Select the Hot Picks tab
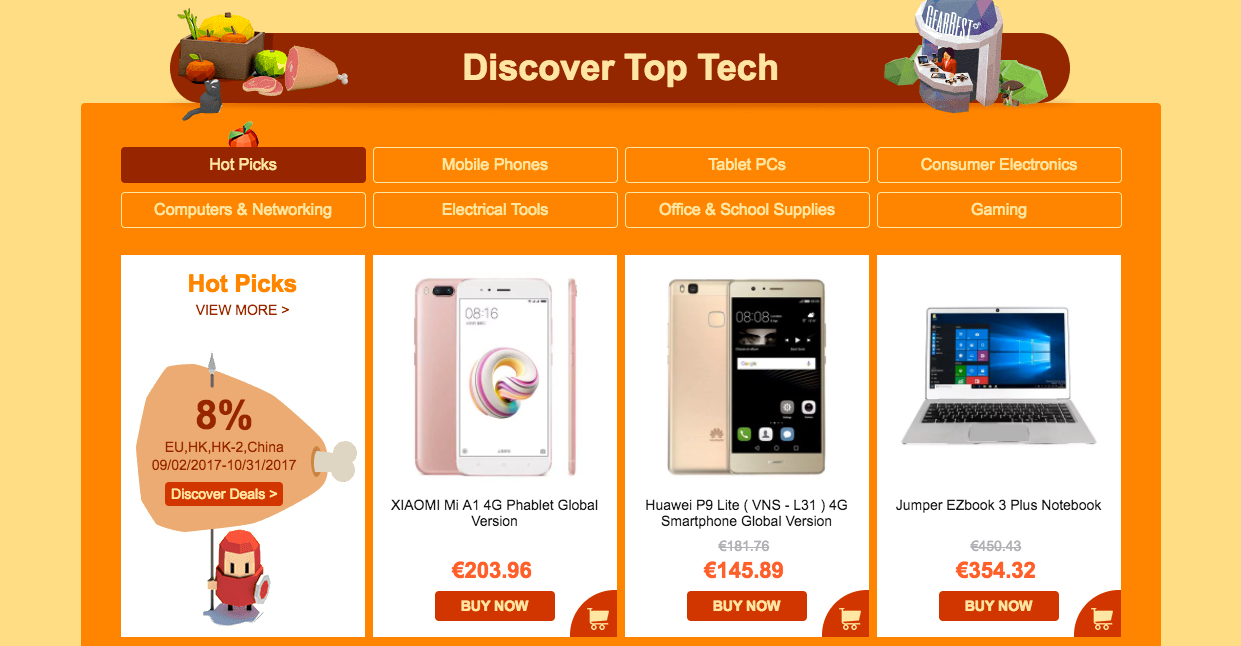1241x646 pixels. pos(243,165)
